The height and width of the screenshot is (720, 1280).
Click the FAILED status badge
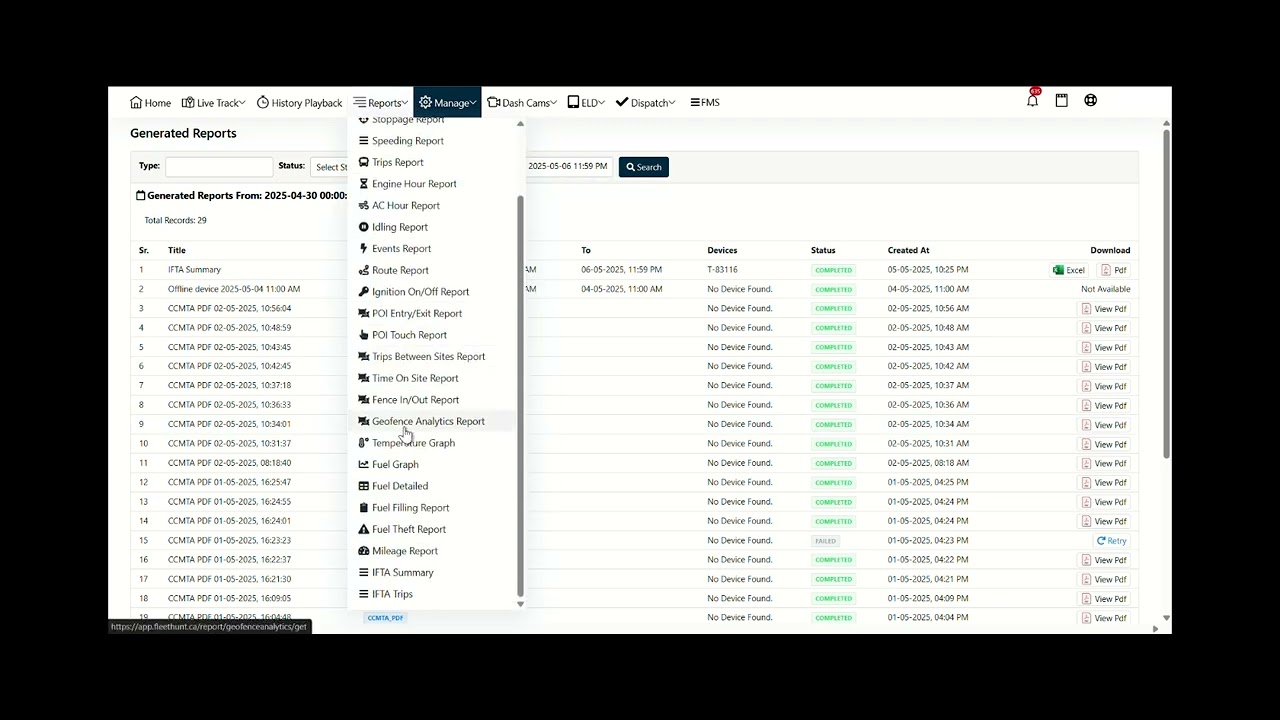pyautogui.click(x=825, y=541)
